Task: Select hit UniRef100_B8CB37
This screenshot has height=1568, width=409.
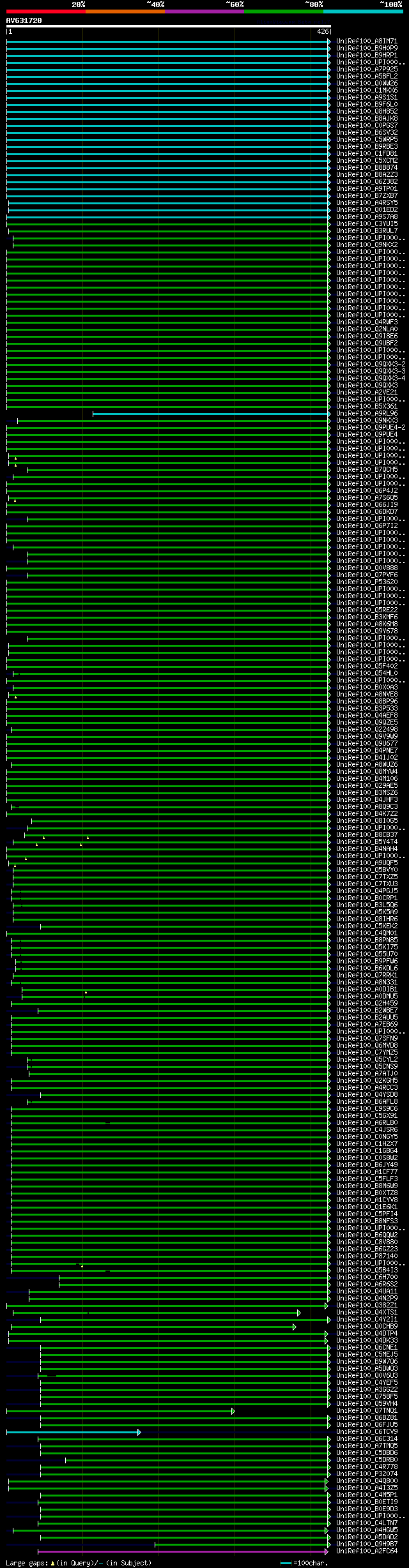Action: tap(367, 835)
